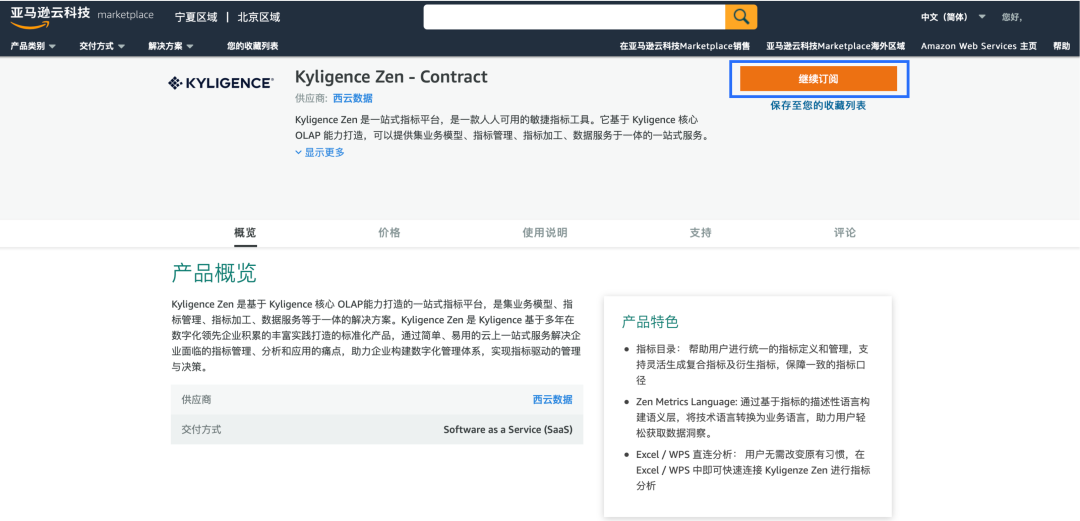Viewport: 1080px width, 521px height.
Task: Open 您的收藏列表 in navigation bar
Action: point(253,46)
